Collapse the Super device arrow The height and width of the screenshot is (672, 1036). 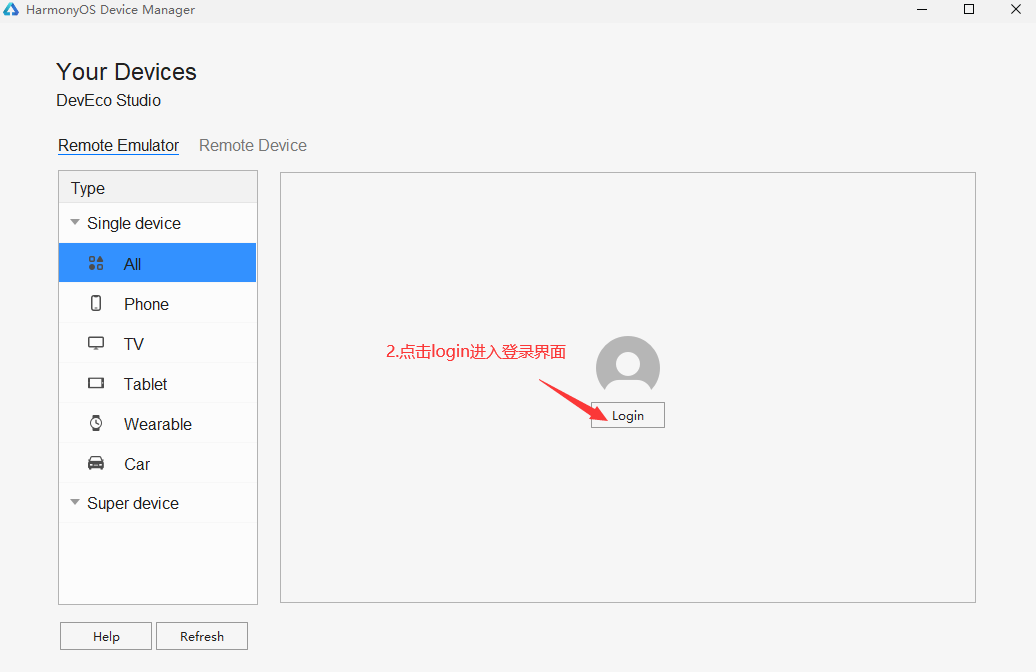[75, 502]
